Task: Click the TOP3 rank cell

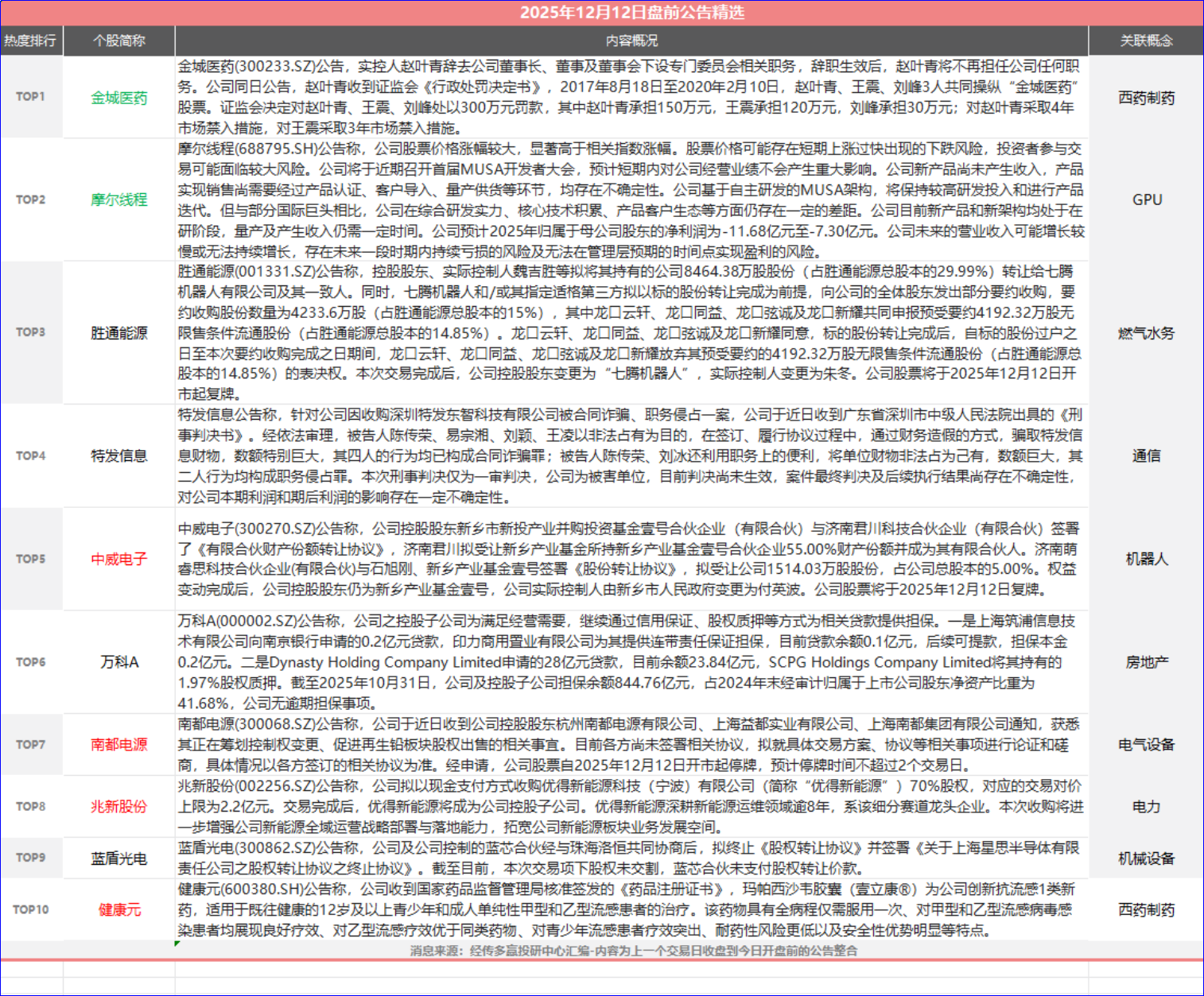Action: point(31,332)
